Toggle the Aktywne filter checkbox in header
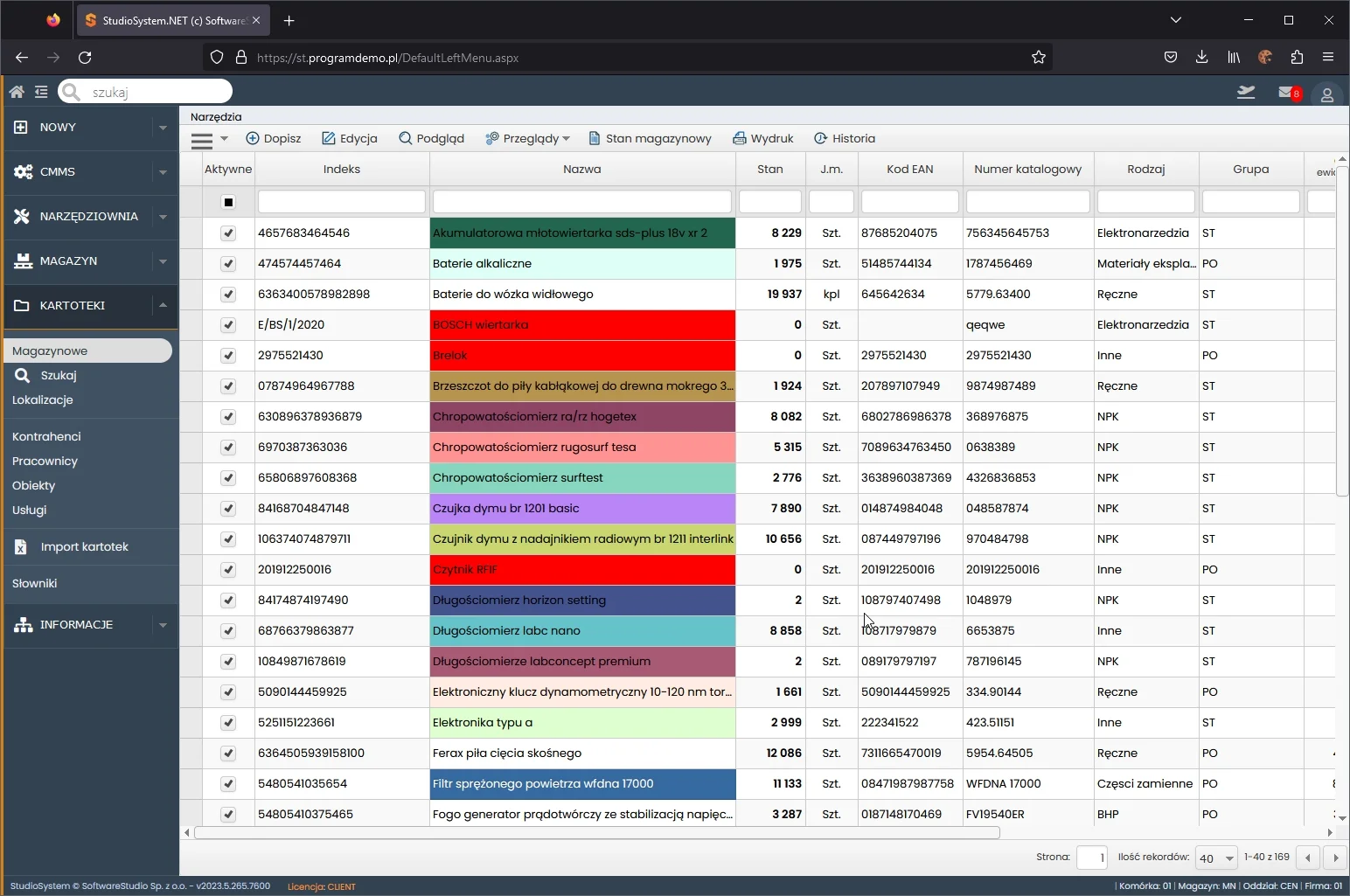This screenshot has width=1350, height=896. point(228,202)
